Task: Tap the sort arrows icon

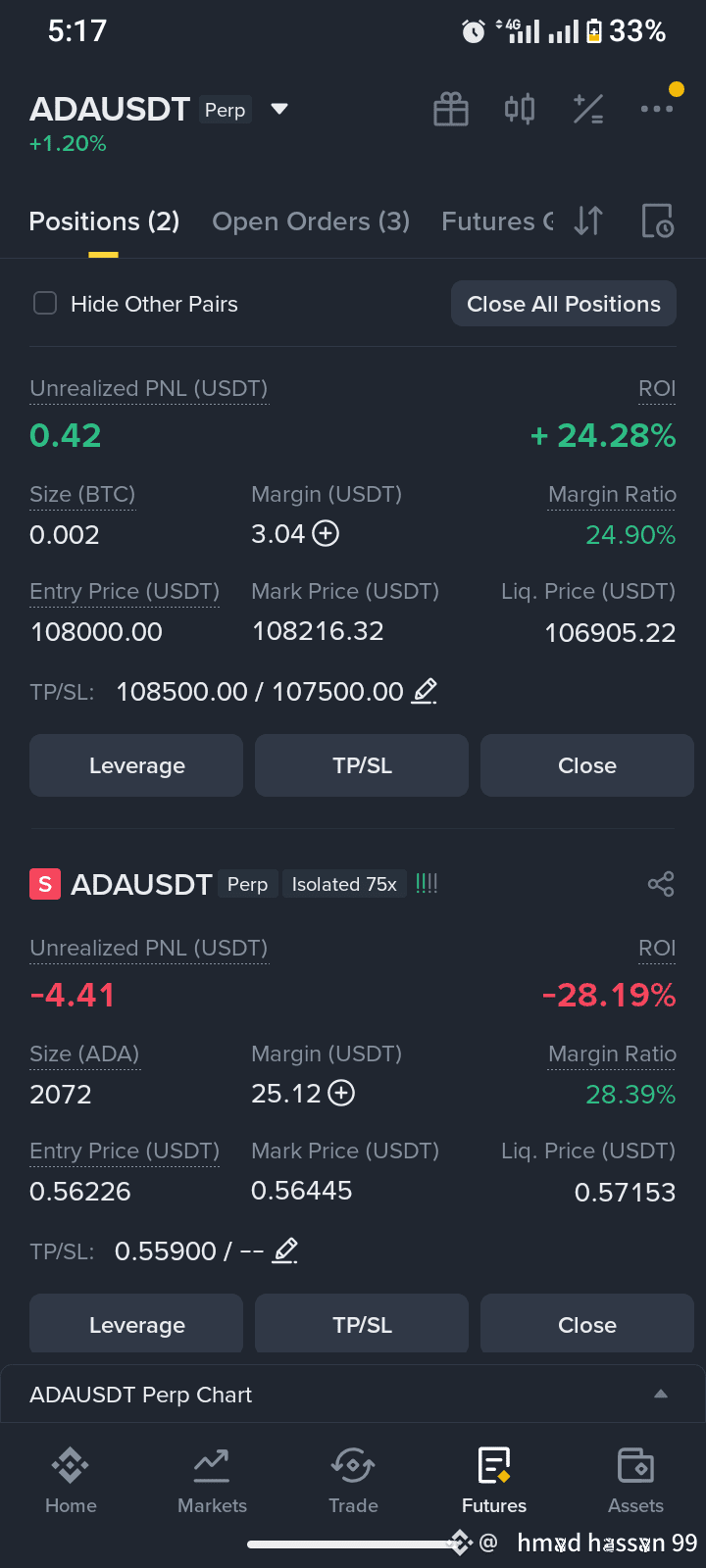Action: tap(588, 221)
